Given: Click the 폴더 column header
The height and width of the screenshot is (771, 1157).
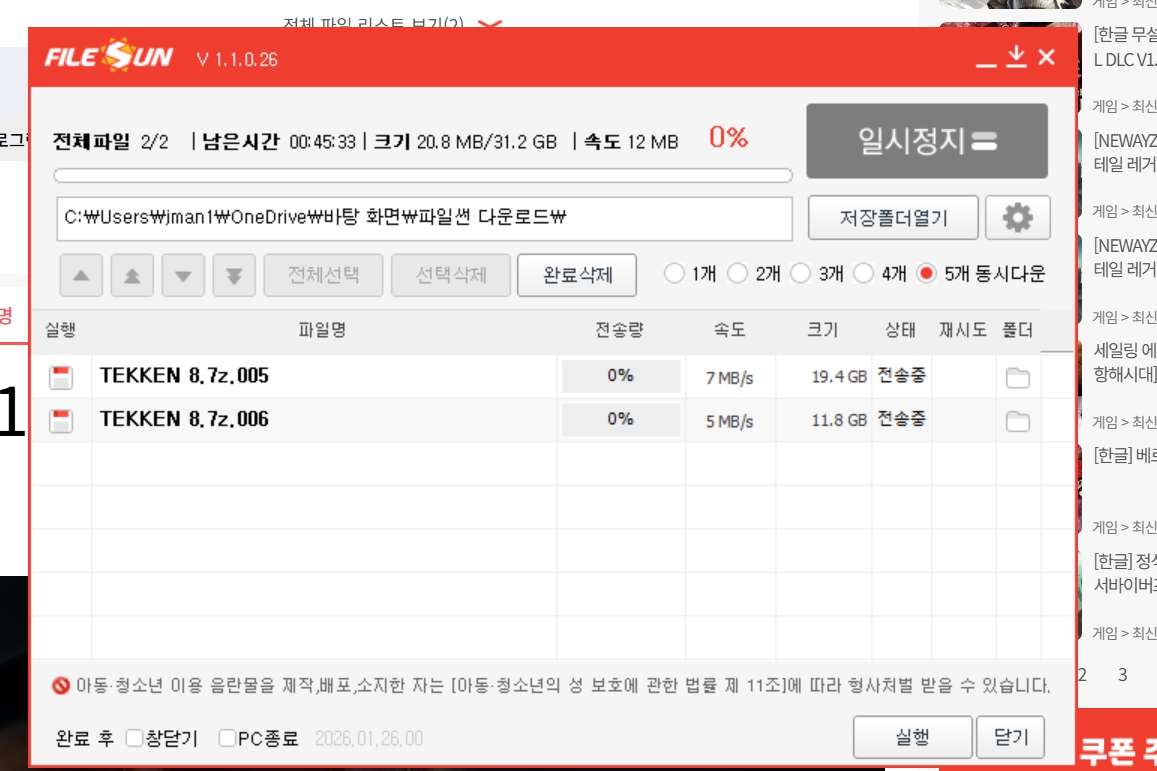Looking at the screenshot, I should pyautogui.click(x=1018, y=330).
